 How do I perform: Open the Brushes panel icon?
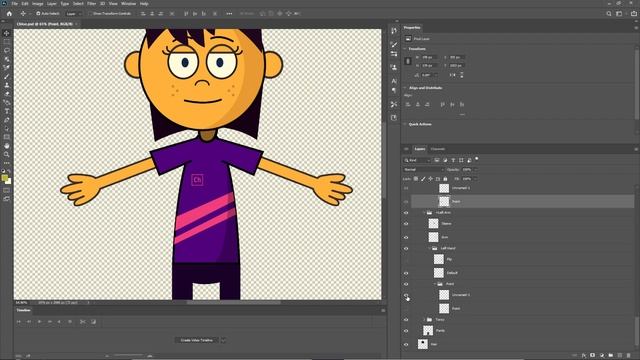[393, 44]
